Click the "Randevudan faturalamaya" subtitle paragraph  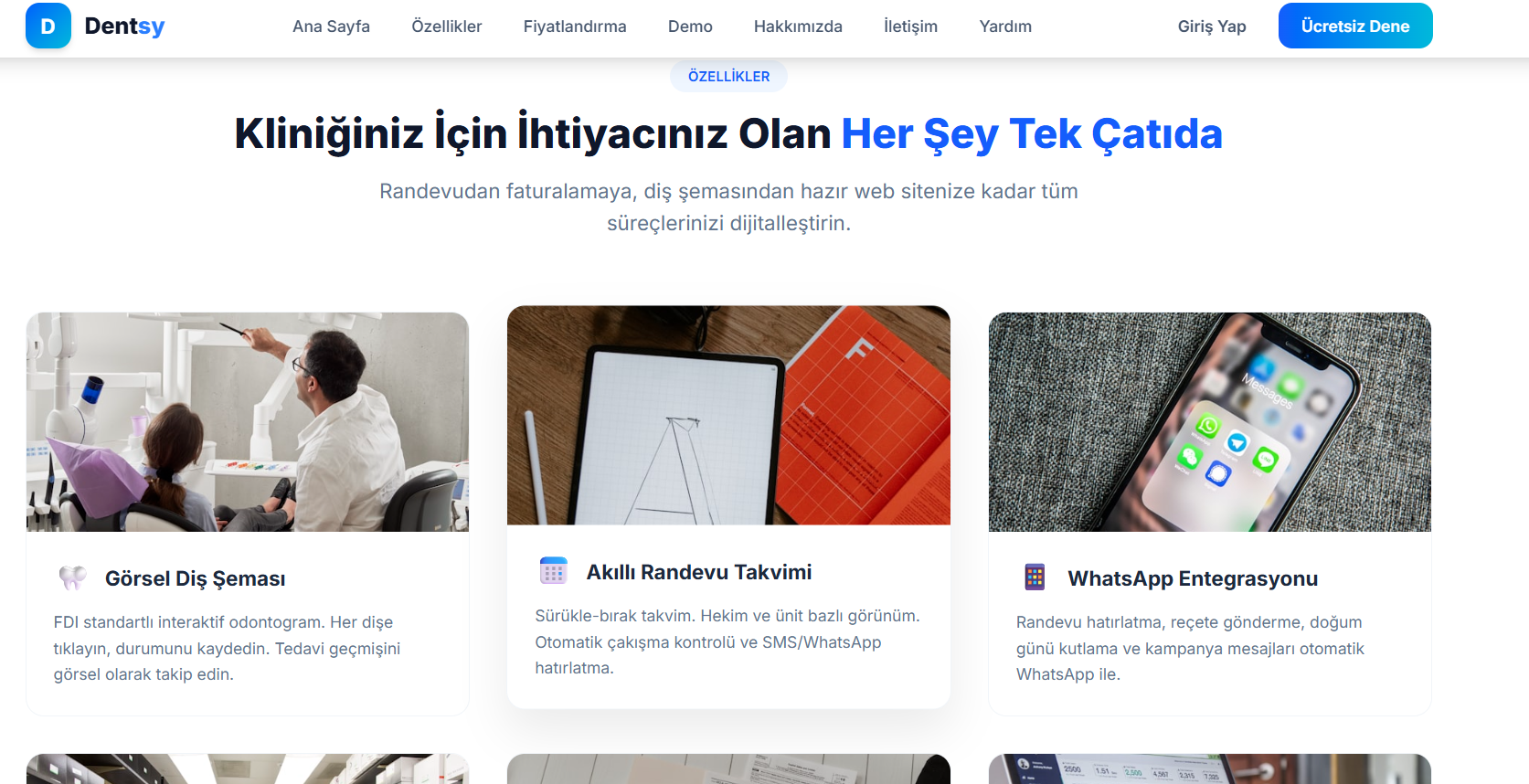[728, 207]
